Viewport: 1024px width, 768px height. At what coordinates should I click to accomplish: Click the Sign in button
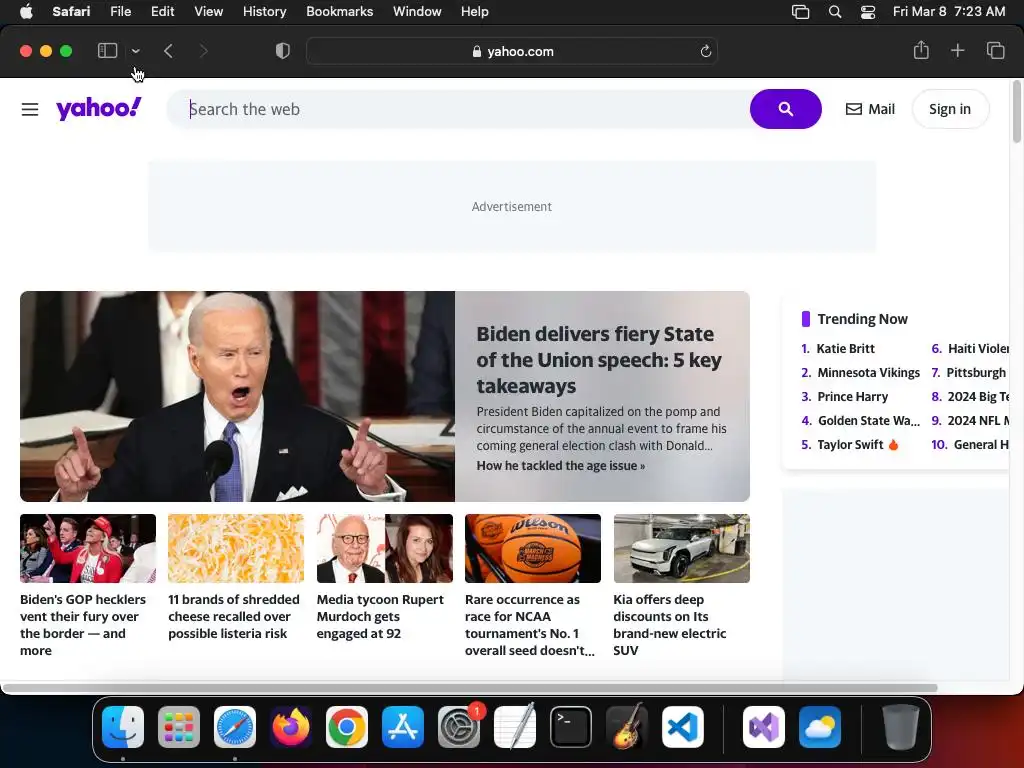coord(950,109)
